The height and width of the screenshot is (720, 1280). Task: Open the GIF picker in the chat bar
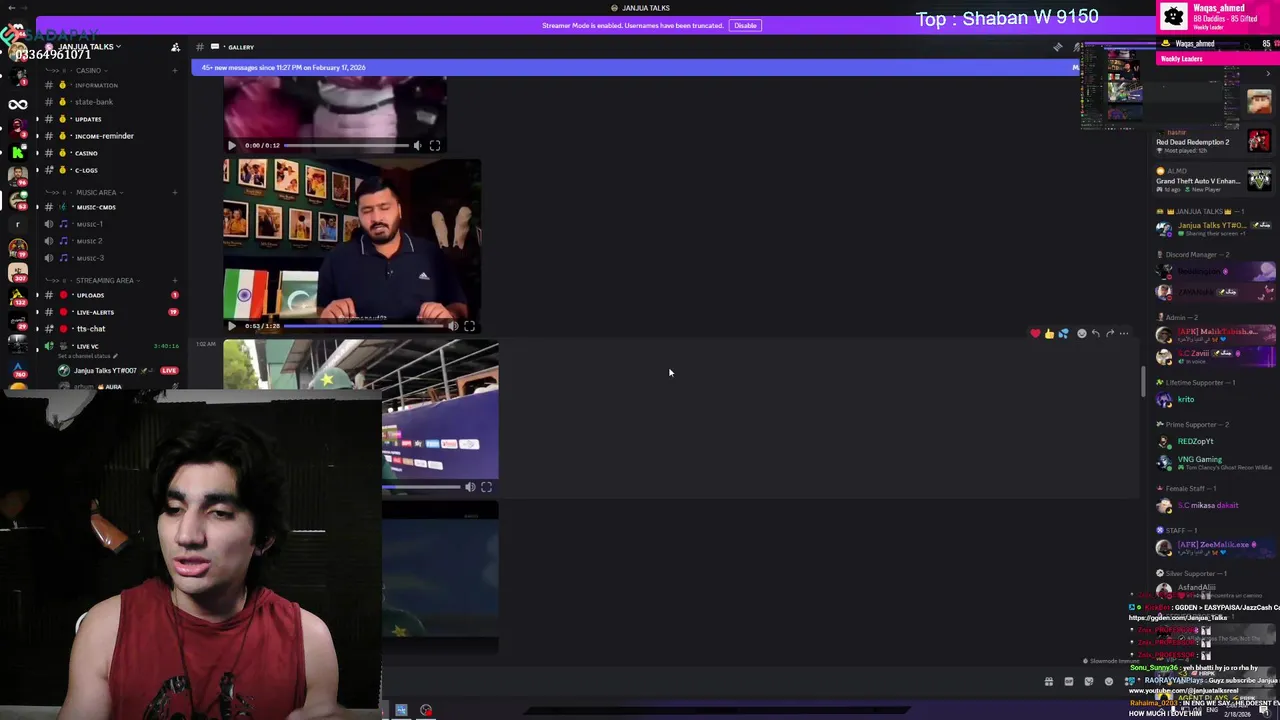click(x=1069, y=682)
